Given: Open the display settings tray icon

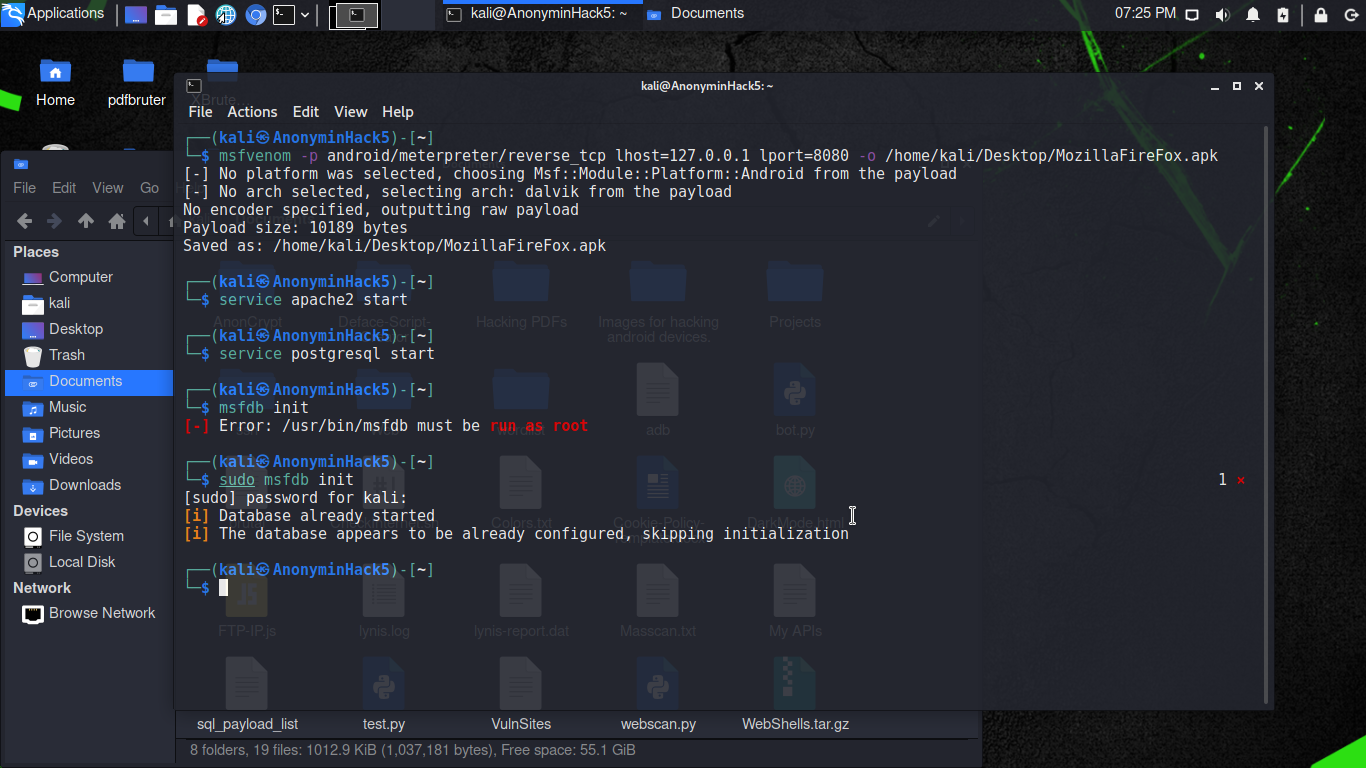Looking at the screenshot, I should pos(1192,14).
